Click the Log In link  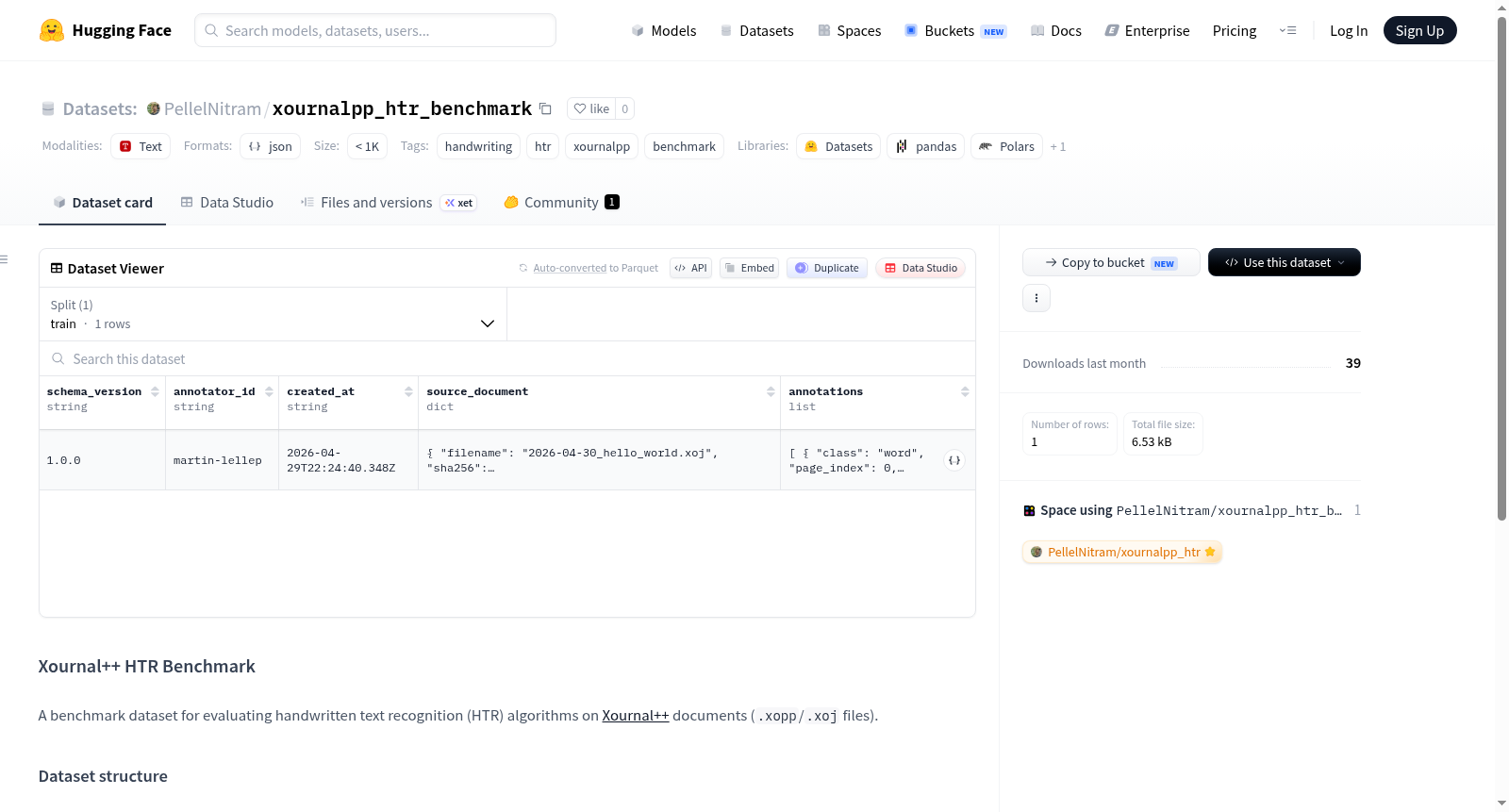[x=1349, y=30]
